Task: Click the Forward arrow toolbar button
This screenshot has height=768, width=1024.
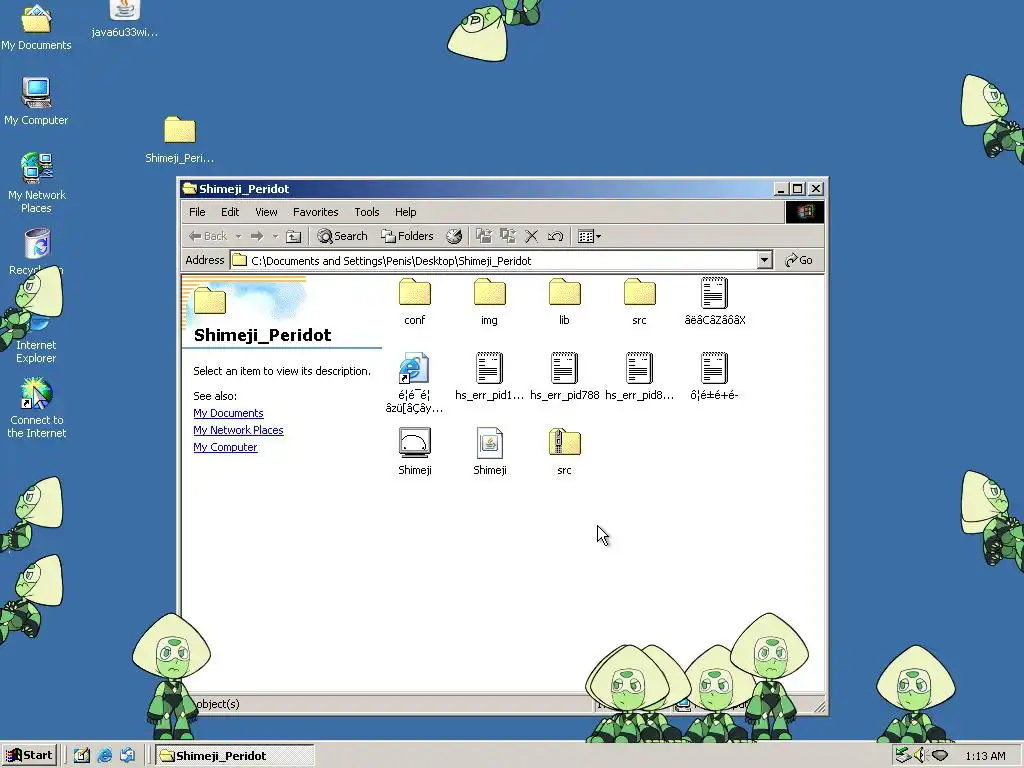Action: point(257,236)
